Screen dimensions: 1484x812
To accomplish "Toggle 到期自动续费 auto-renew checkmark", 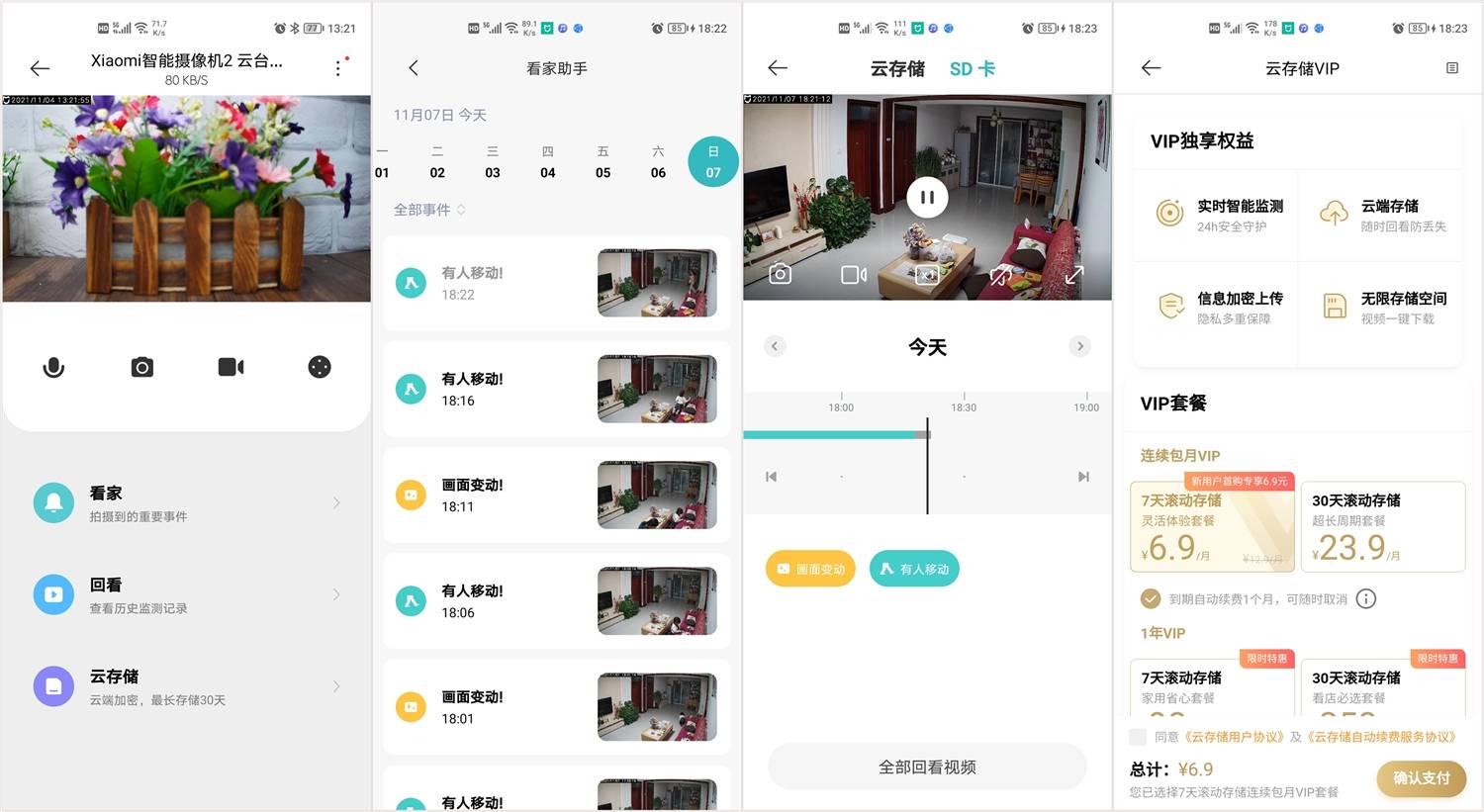I will (1151, 598).
